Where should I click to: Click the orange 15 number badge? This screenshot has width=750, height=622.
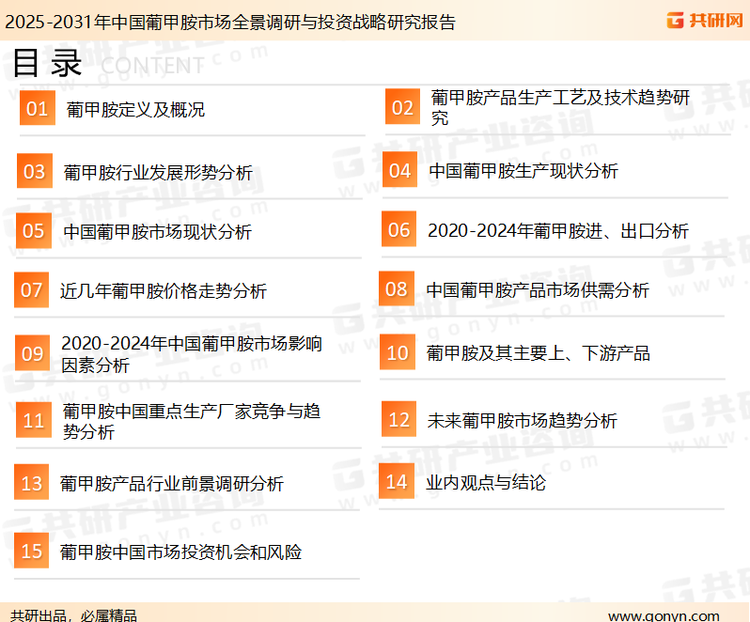[x=32, y=551]
